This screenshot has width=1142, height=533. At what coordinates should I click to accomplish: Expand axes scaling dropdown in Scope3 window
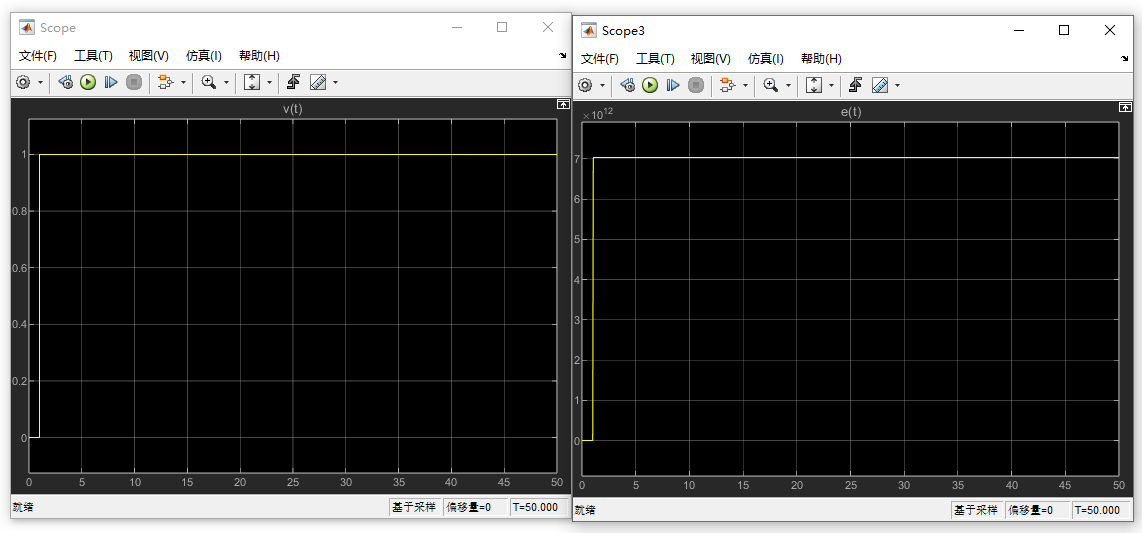(x=832, y=86)
